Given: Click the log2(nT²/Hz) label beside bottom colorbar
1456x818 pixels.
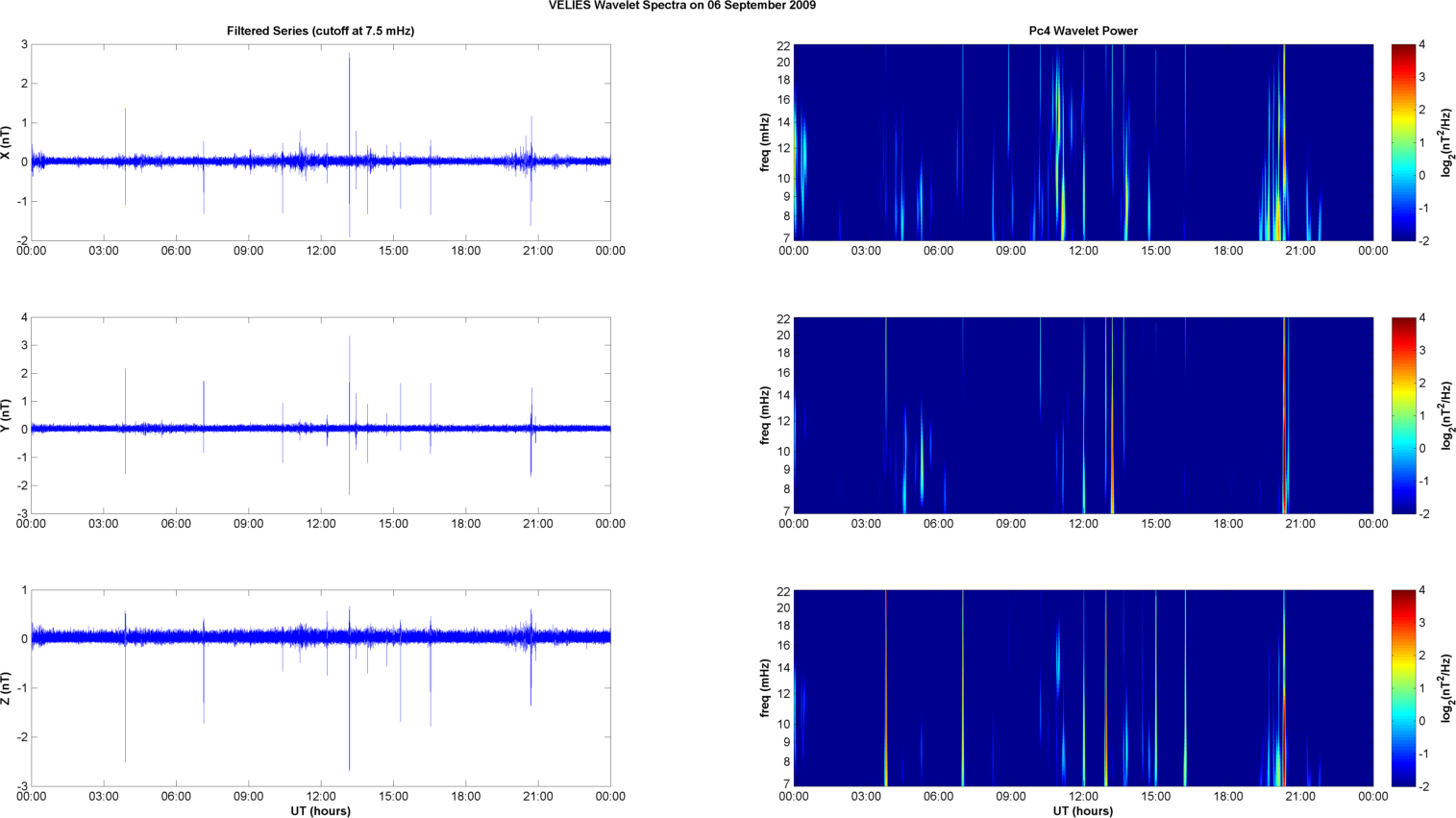Looking at the screenshot, I should coord(1445,688).
